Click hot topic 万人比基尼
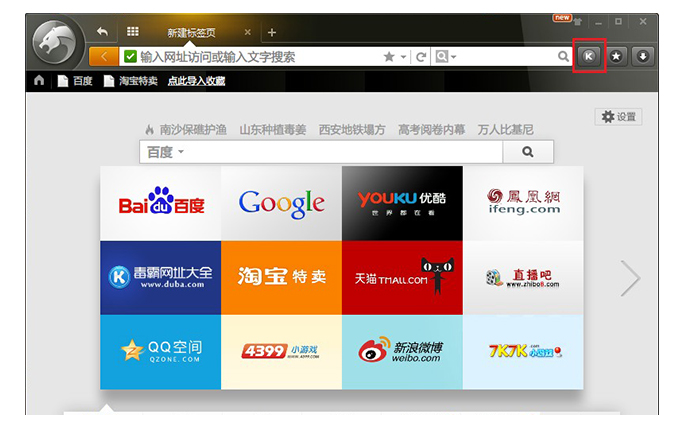Image resolution: width=680 pixels, height=431 pixels. (505, 129)
